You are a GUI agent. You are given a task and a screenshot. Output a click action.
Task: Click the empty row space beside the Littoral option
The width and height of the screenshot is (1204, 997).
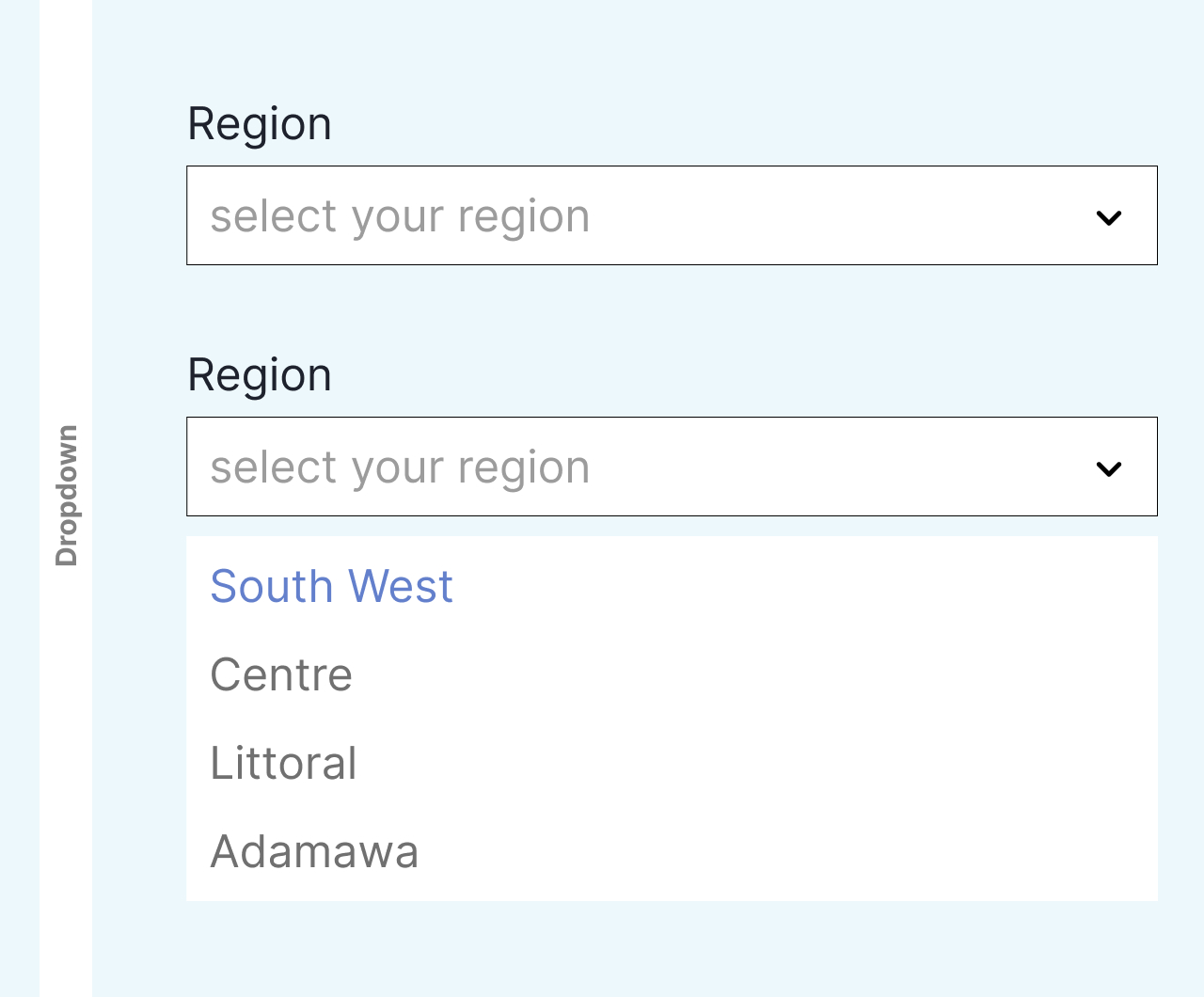point(752,763)
